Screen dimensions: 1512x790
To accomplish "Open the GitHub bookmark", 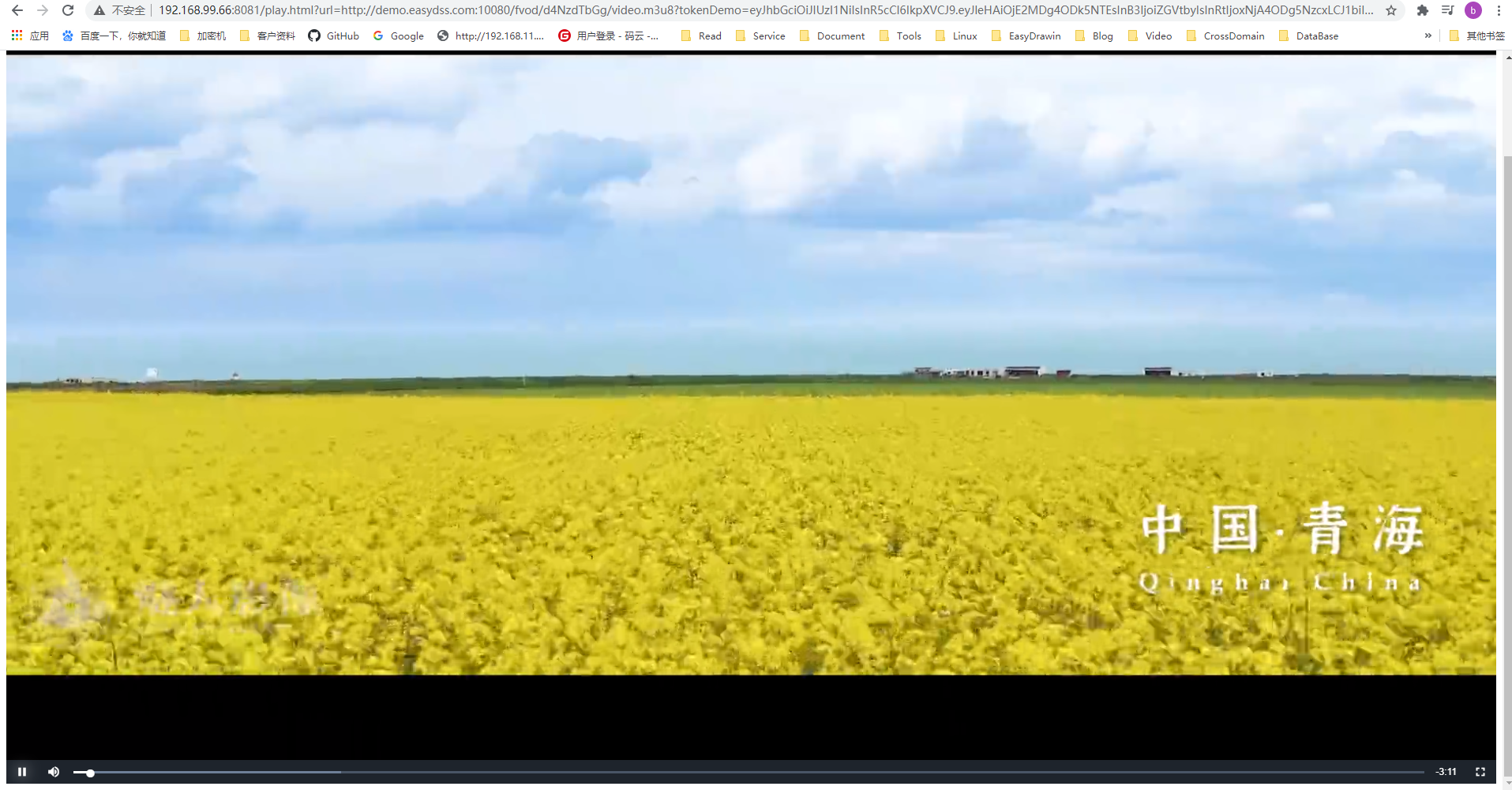I will (333, 36).
